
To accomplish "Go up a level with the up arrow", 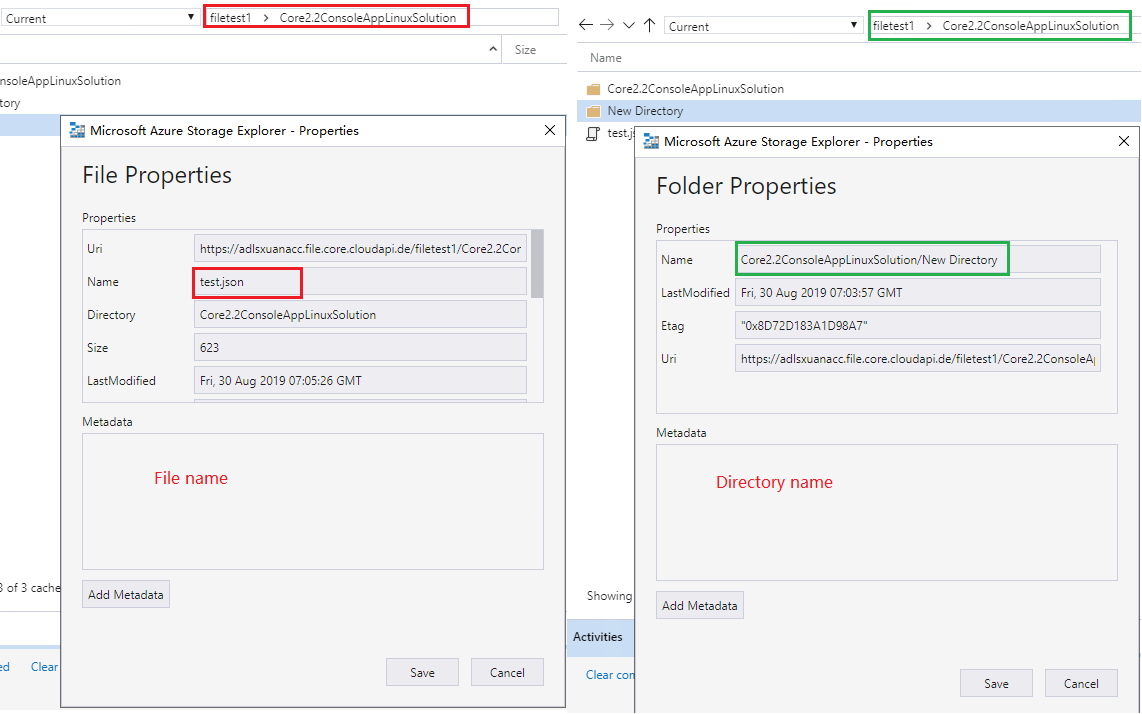I will 650,23.
